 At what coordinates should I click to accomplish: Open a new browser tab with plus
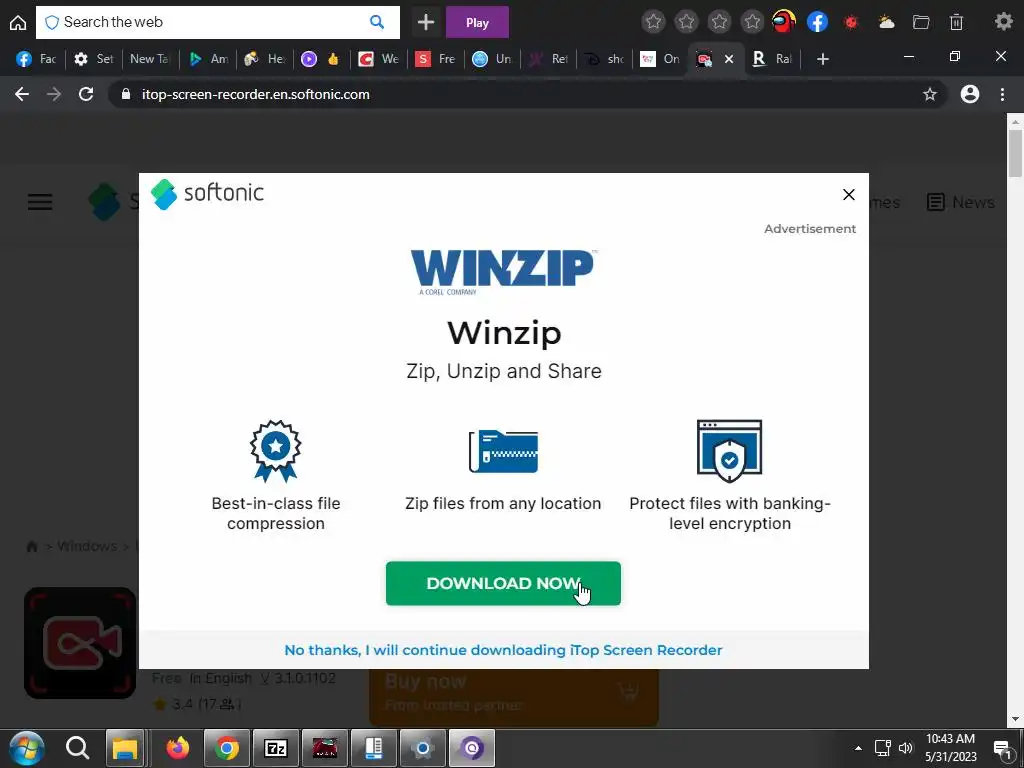823,59
